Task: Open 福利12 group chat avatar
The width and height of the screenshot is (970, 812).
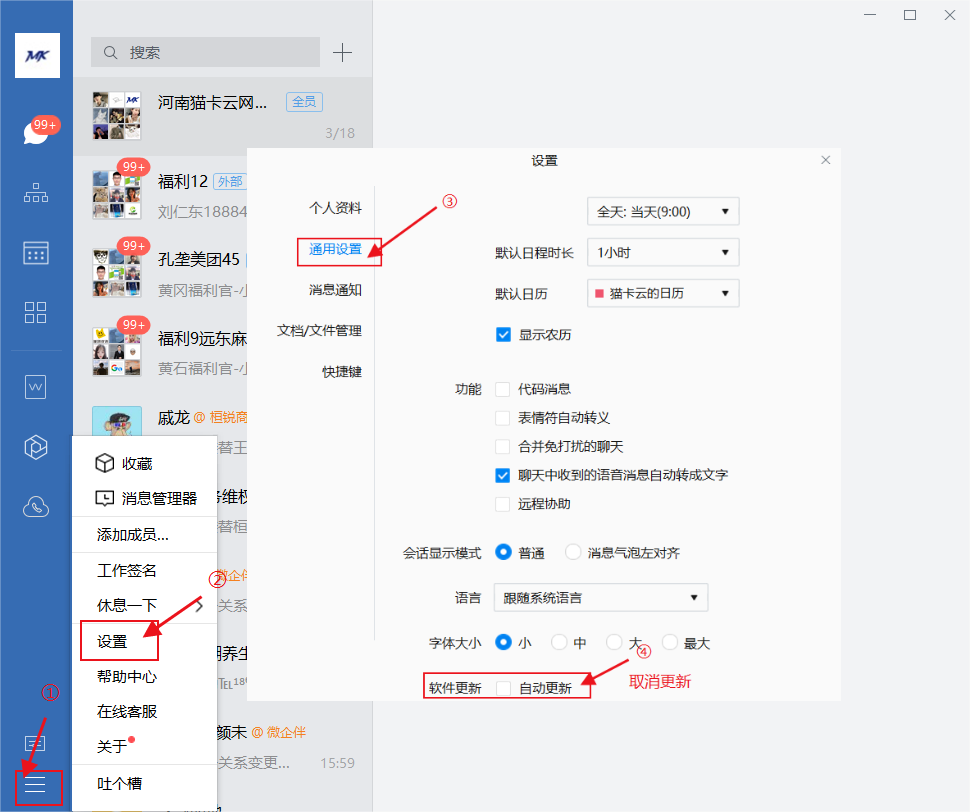Action: click(116, 195)
